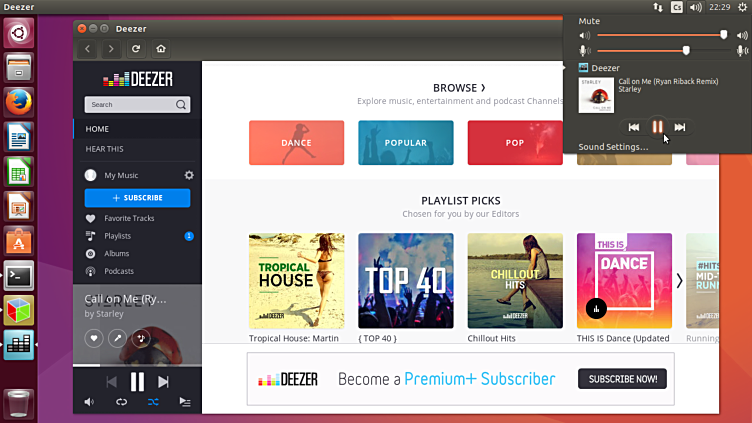Open the sound indicator in top panel
Image resolution: width=752 pixels, height=423 pixels.
point(695,7)
